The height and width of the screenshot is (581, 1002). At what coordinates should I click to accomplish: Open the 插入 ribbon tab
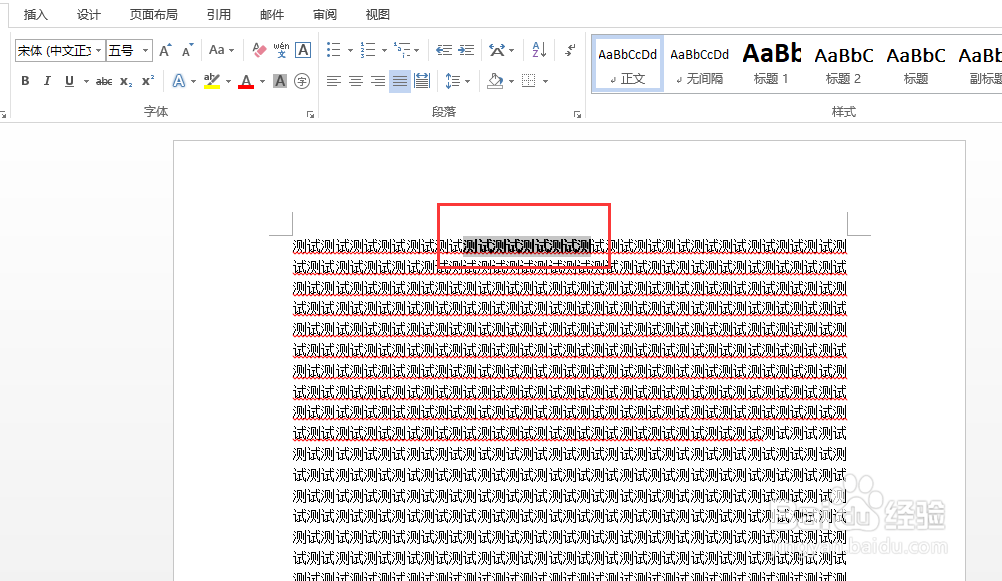coord(36,14)
